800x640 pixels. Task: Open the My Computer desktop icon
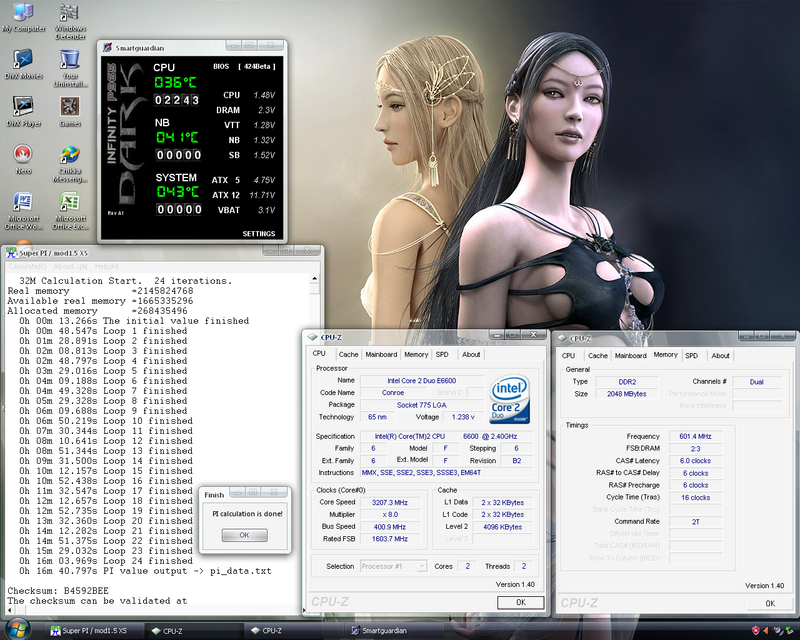tap(23, 18)
